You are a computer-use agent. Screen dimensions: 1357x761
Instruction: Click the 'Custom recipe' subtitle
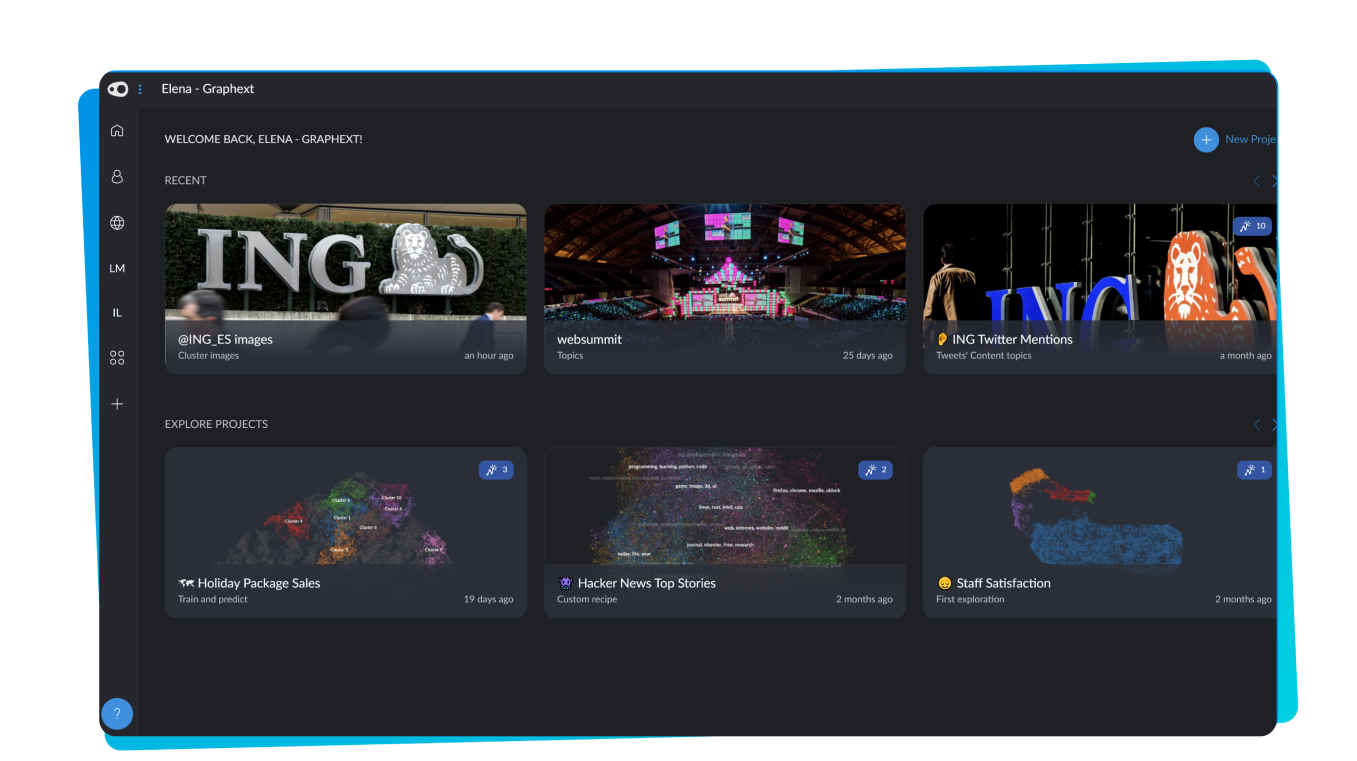pyautogui.click(x=588, y=600)
